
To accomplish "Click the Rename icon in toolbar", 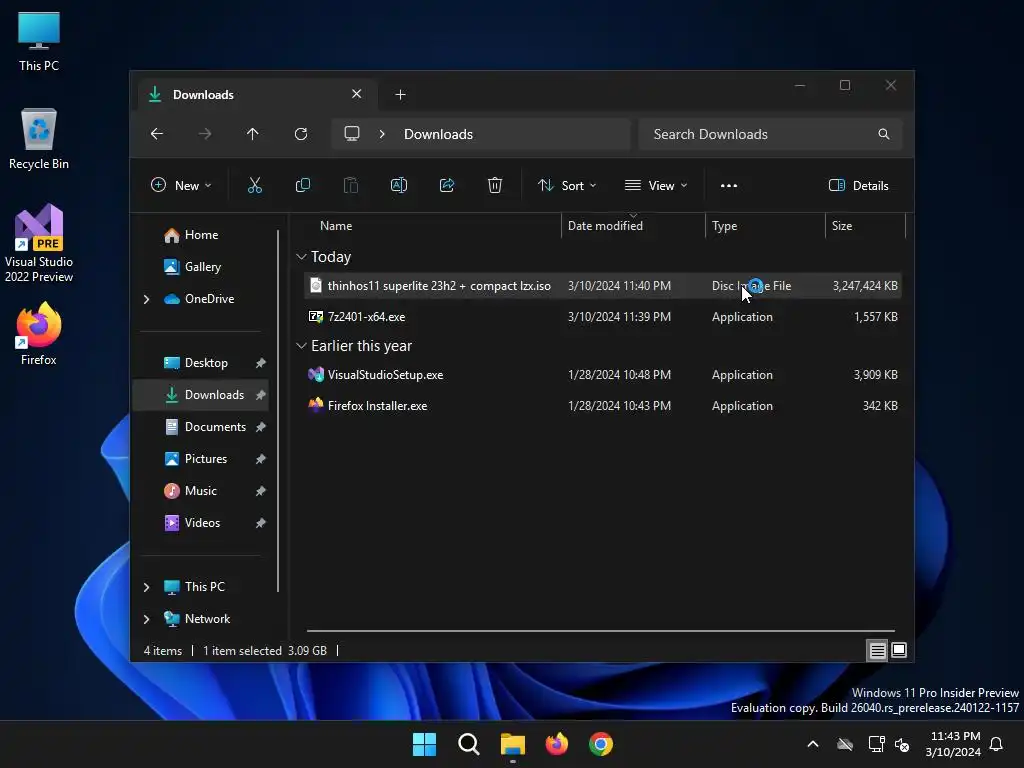I will coord(399,185).
